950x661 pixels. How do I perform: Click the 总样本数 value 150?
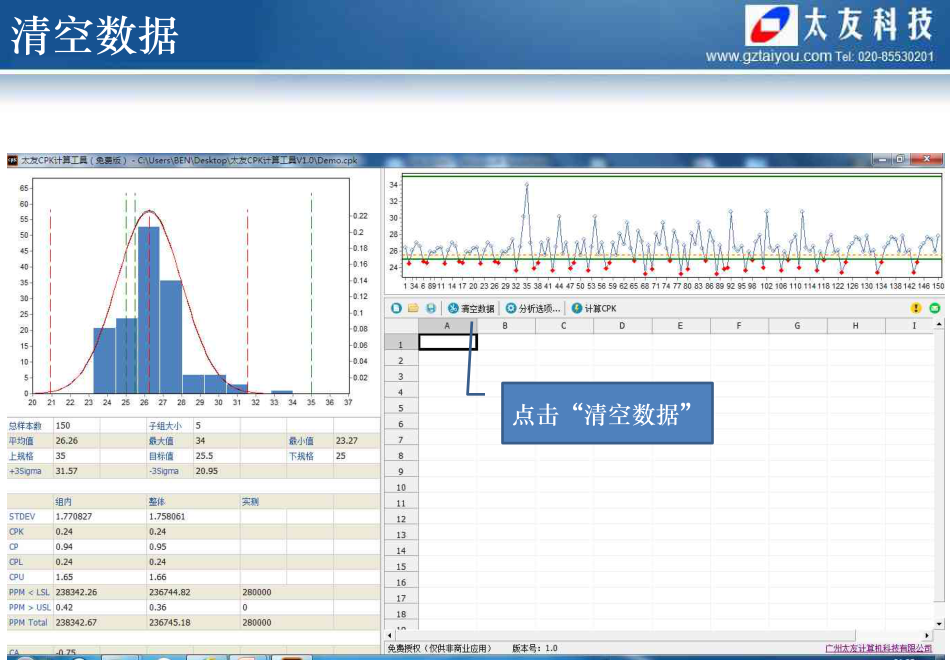click(63, 425)
